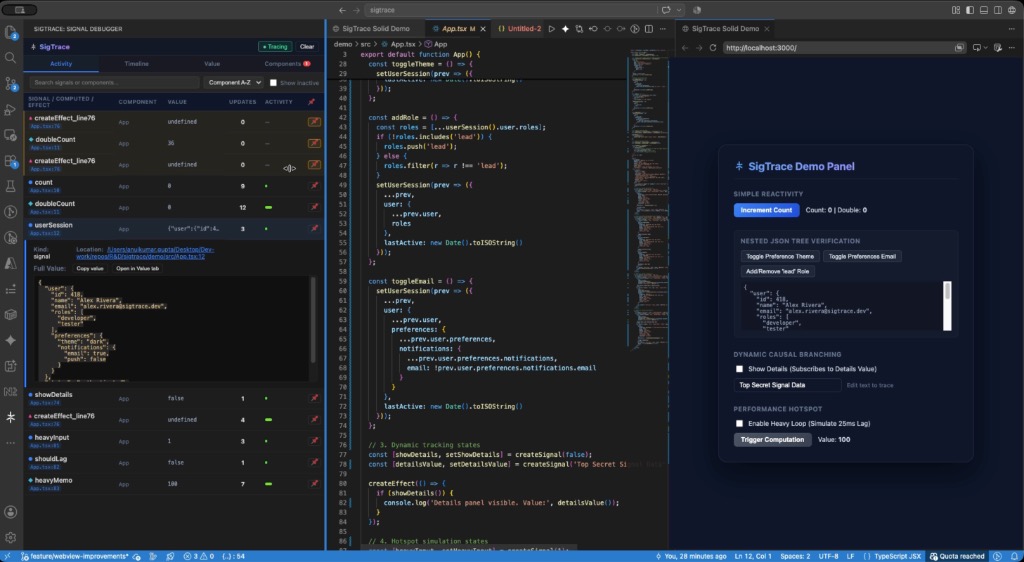Open the Search view in activity bar
The width and height of the screenshot is (1024, 562).
pos(10,57)
